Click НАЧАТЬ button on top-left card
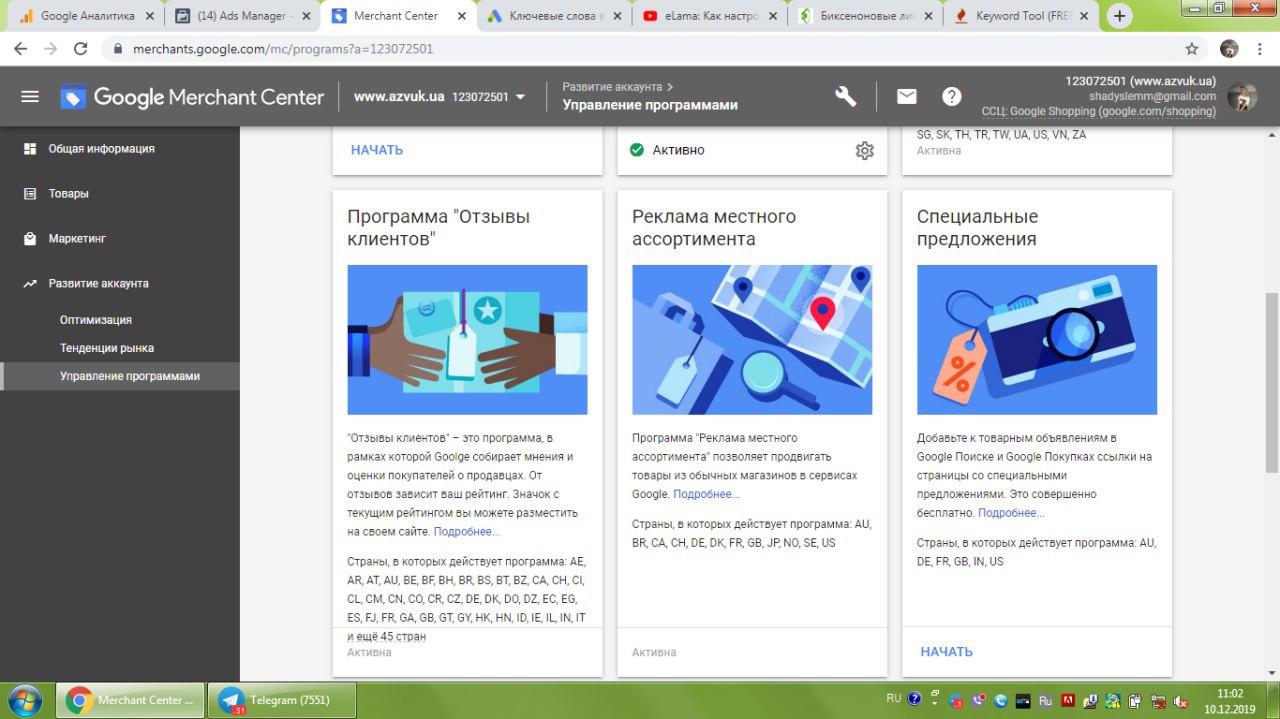This screenshot has height=719, width=1280. (377, 150)
